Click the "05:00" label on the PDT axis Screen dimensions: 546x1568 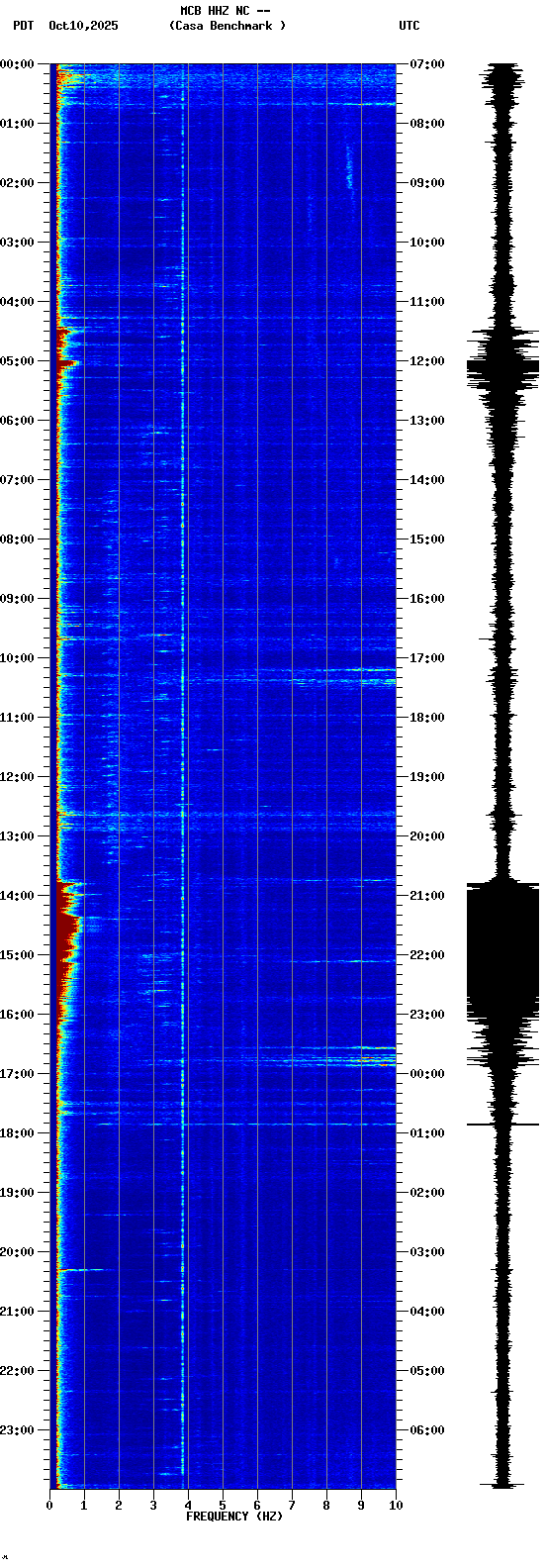tap(17, 361)
